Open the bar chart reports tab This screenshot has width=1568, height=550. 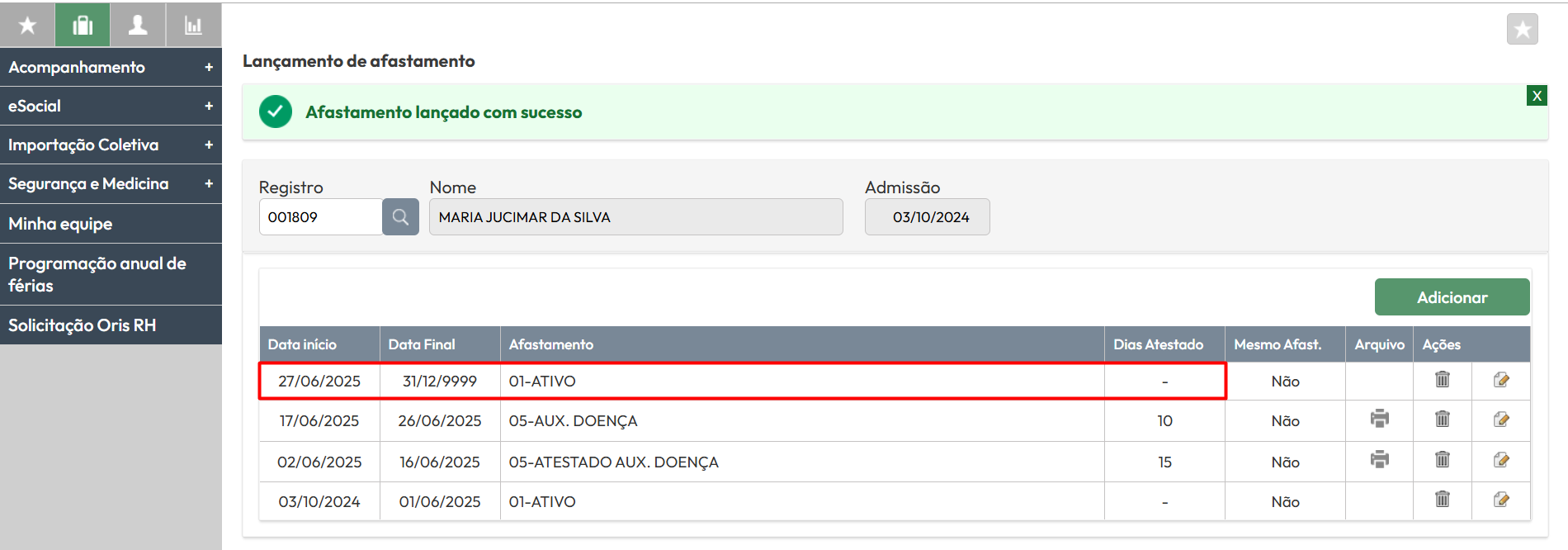[193, 26]
